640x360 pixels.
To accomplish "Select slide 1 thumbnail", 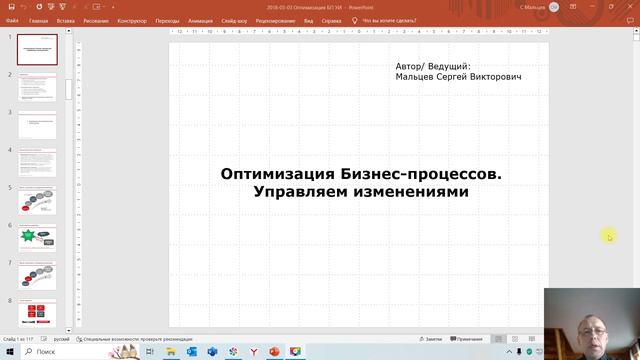I will click(37, 50).
